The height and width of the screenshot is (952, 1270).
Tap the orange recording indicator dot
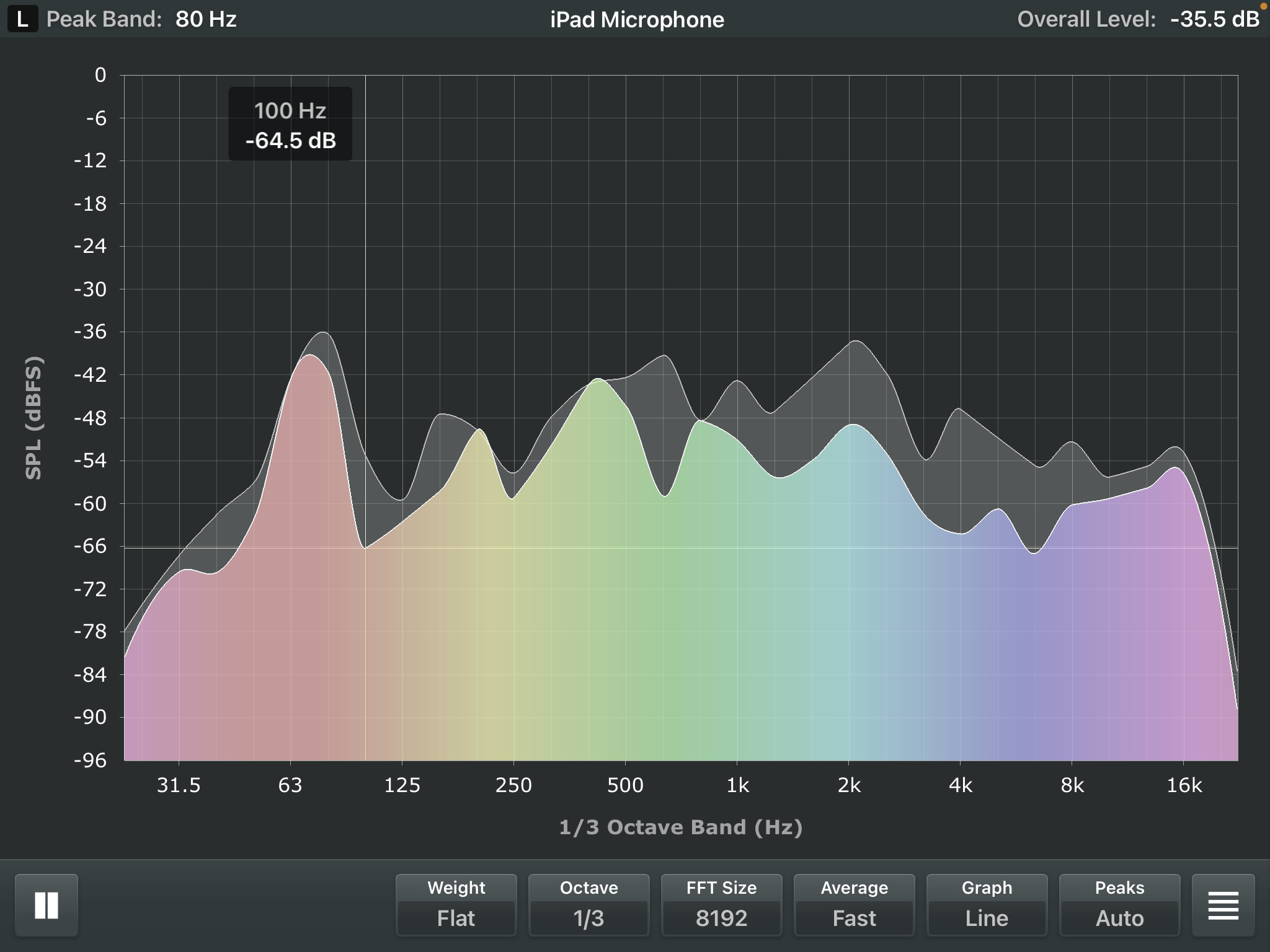click(x=1263, y=6)
